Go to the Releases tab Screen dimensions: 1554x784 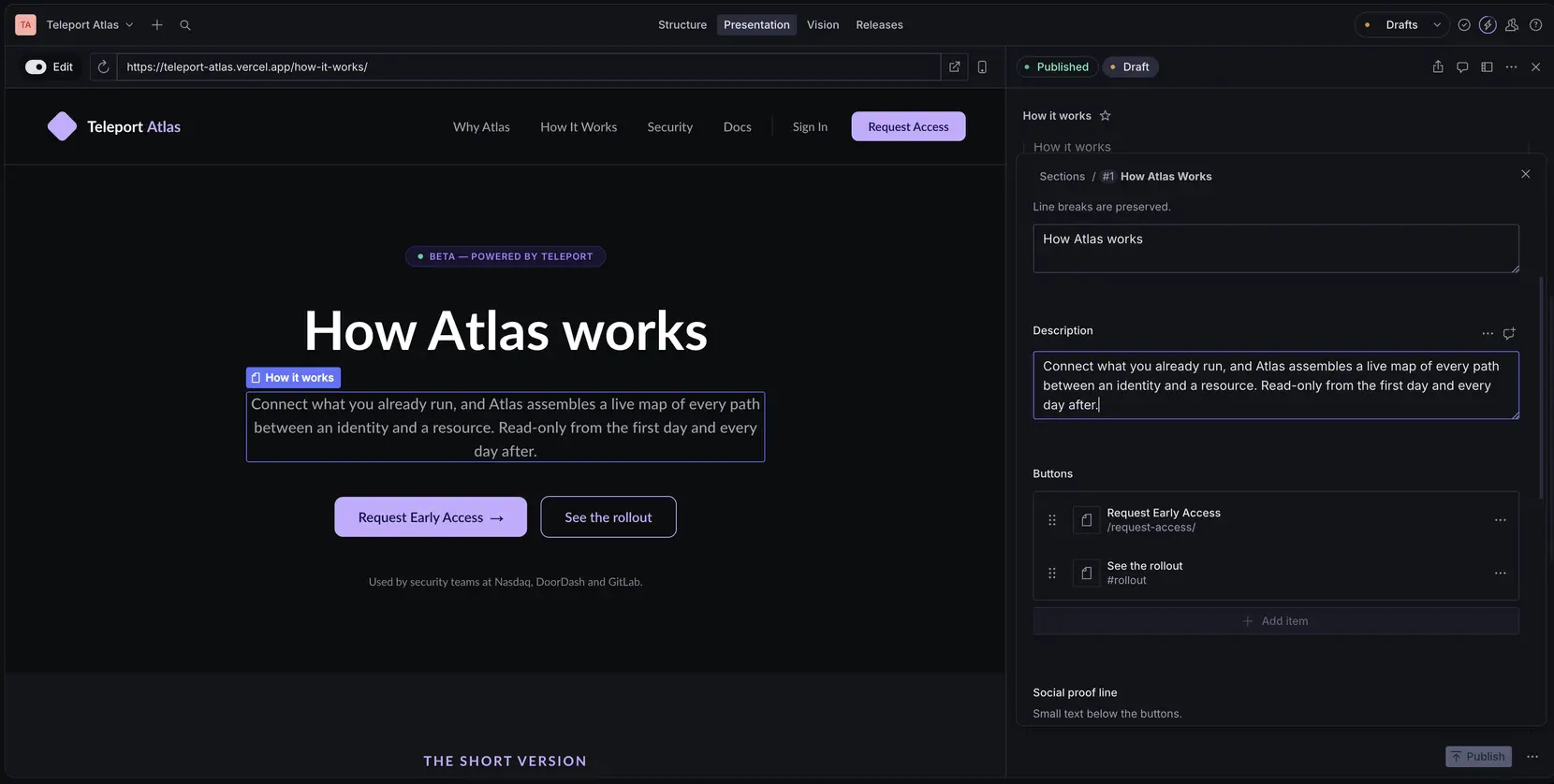coord(879,25)
